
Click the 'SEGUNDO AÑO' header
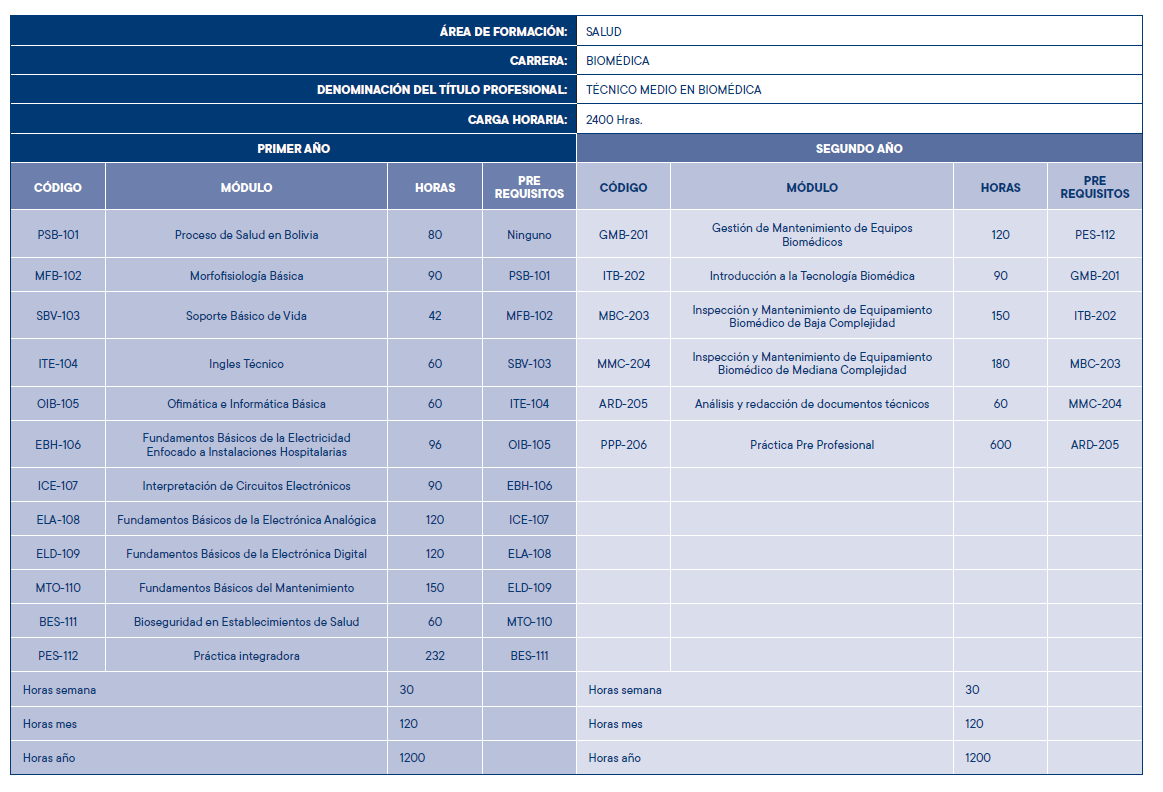point(859,148)
